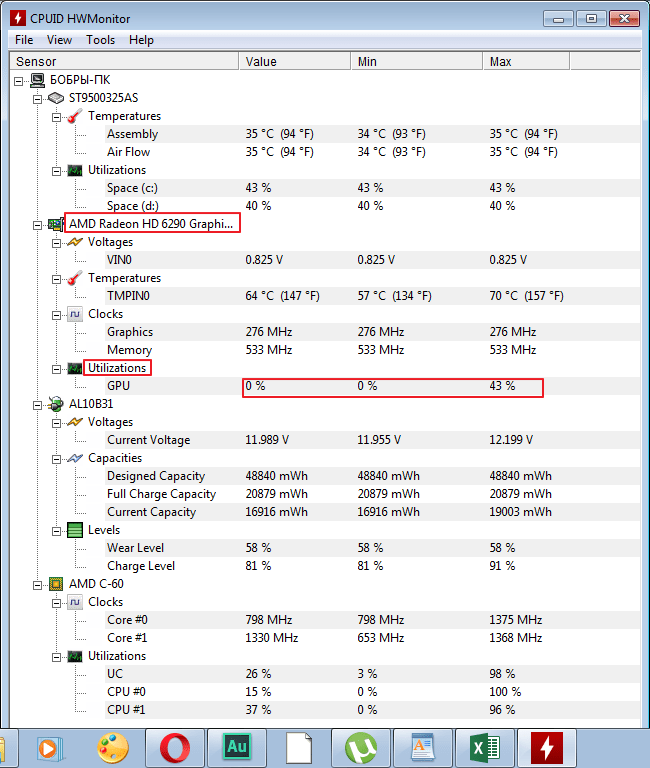
Task: Open the Help menu
Action: [141, 40]
